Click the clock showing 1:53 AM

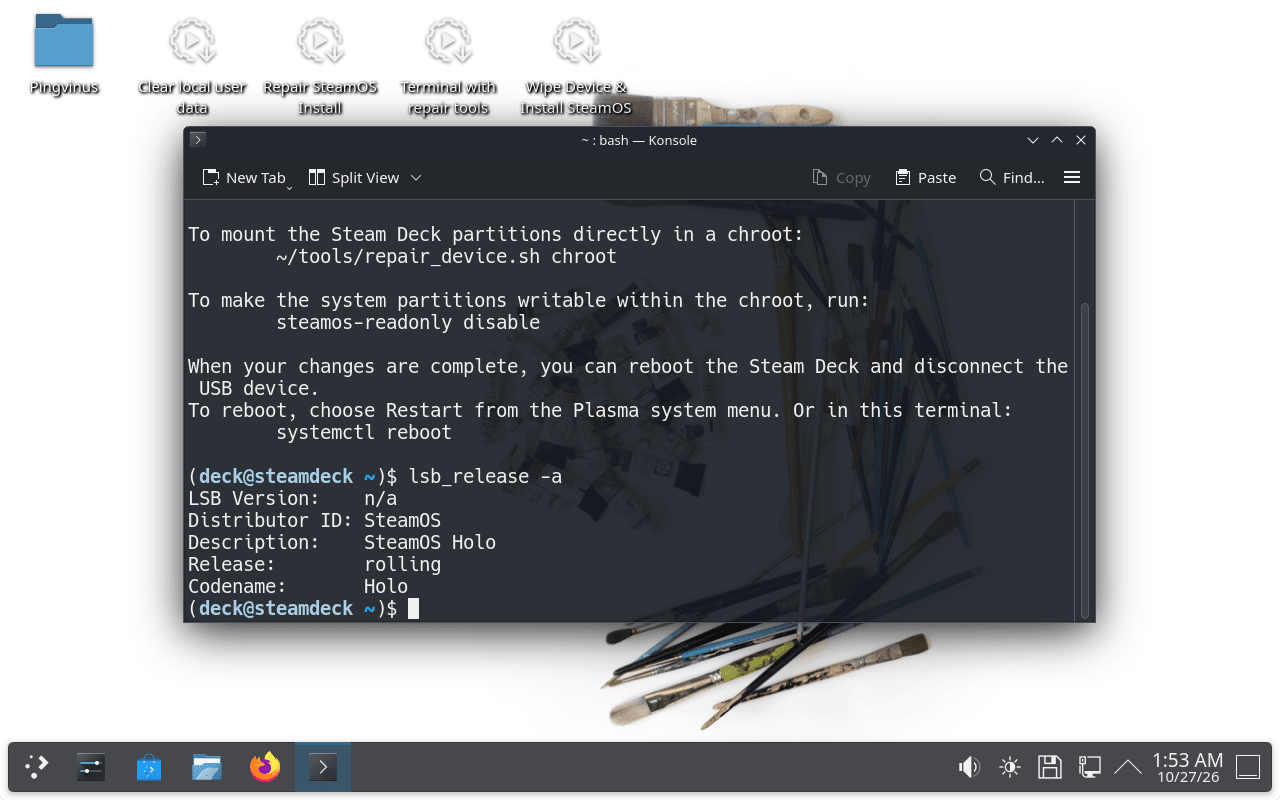(x=1187, y=767)
